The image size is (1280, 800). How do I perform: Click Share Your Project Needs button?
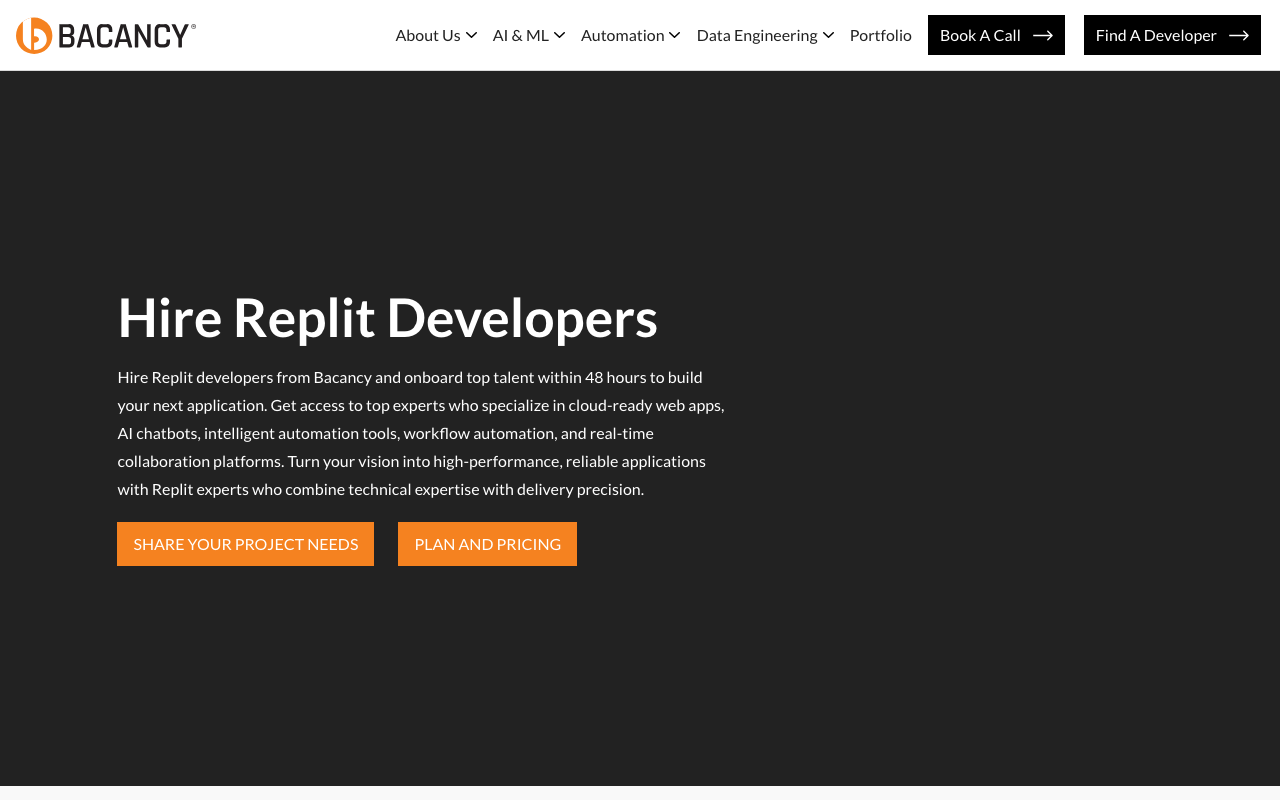(x=245, y=544)
